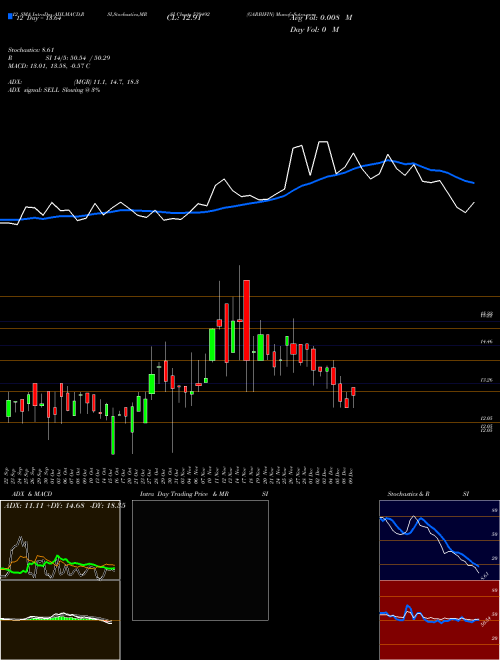Click the rotated 30.54 label in RSI panel
This screenshot has height=660, width=500.
coord(485,621)
